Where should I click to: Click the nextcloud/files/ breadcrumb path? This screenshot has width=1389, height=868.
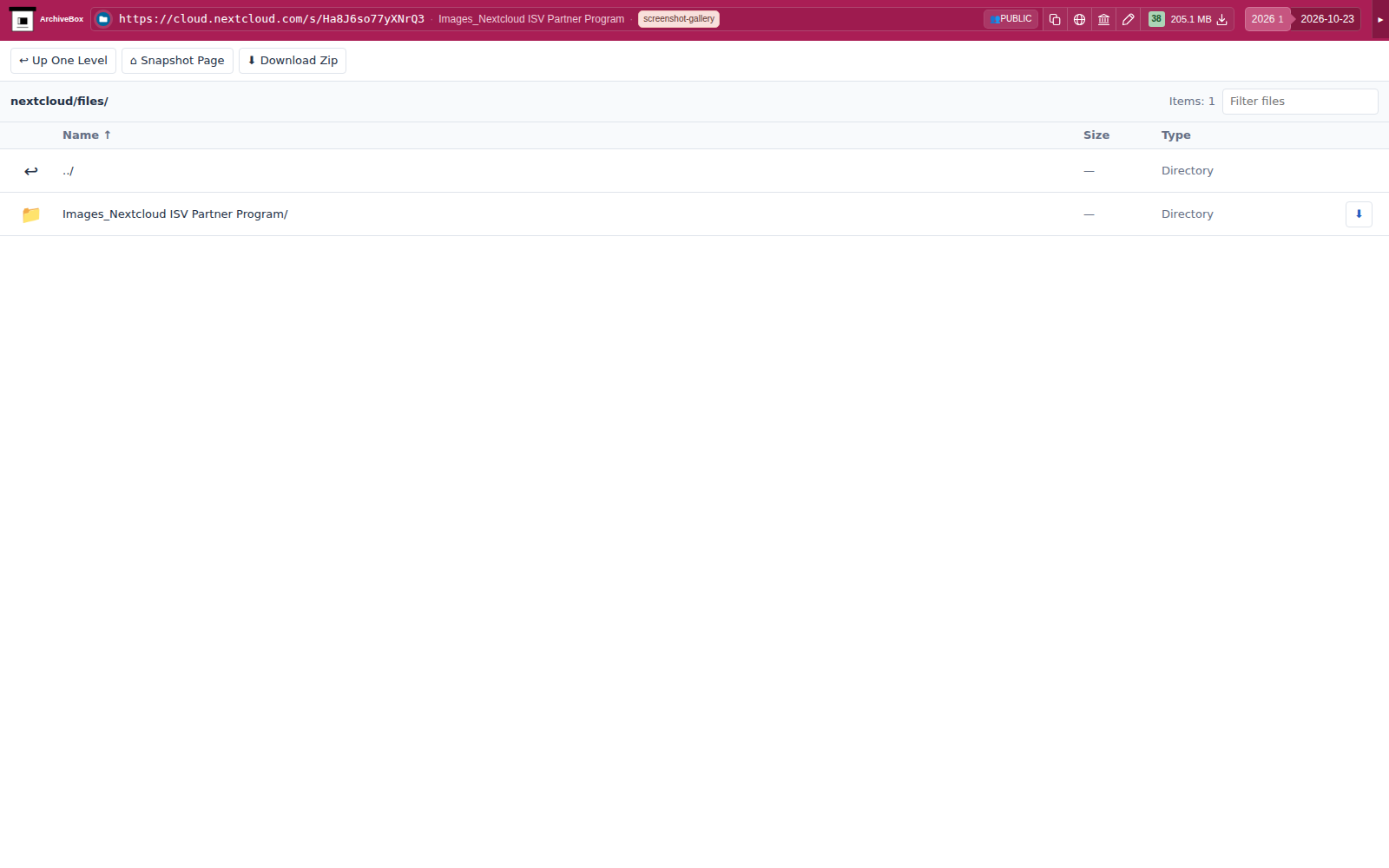click(59, 102)
